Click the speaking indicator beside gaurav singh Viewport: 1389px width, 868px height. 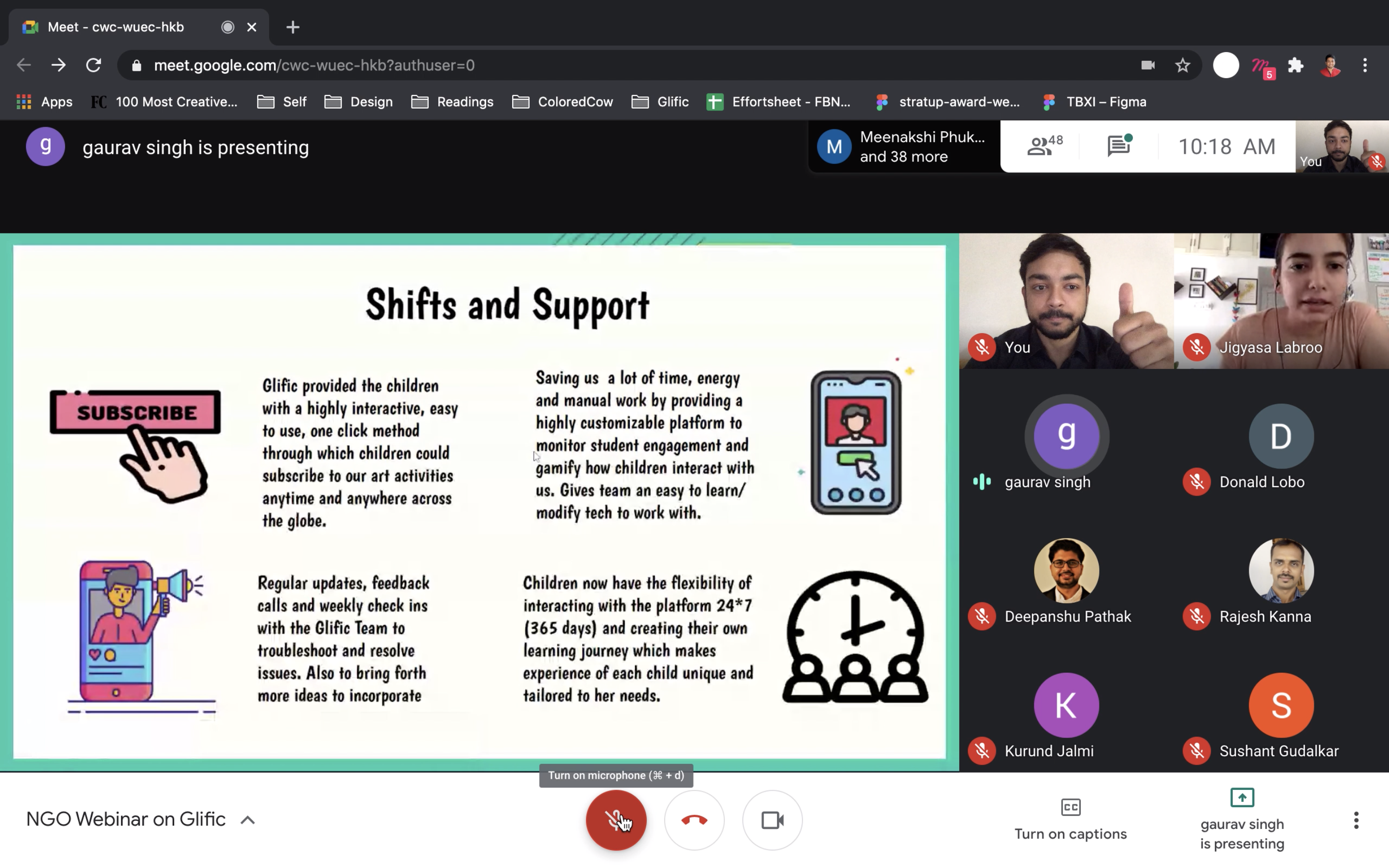click(x=982, y=482)
